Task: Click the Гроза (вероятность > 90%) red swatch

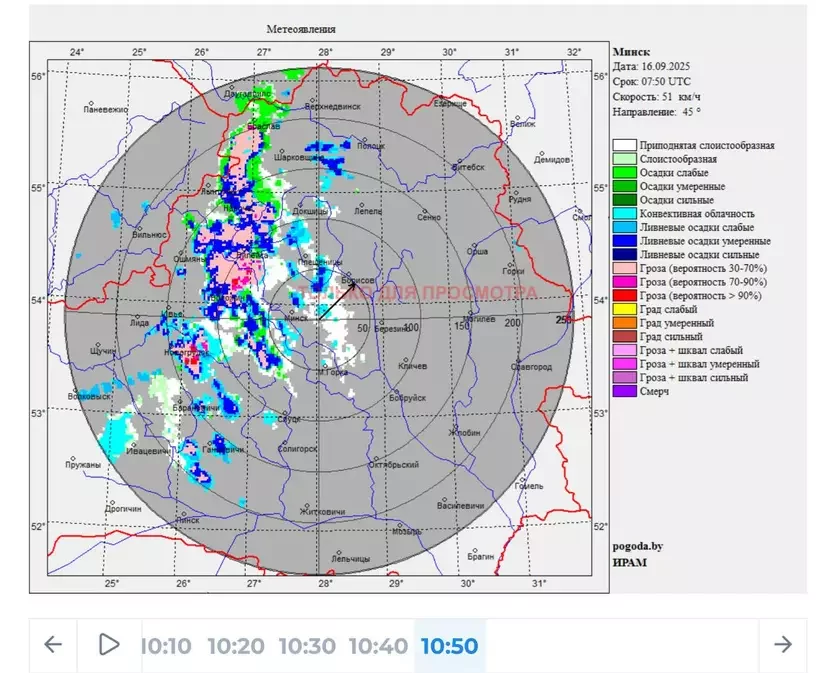Action: [624, 296]
